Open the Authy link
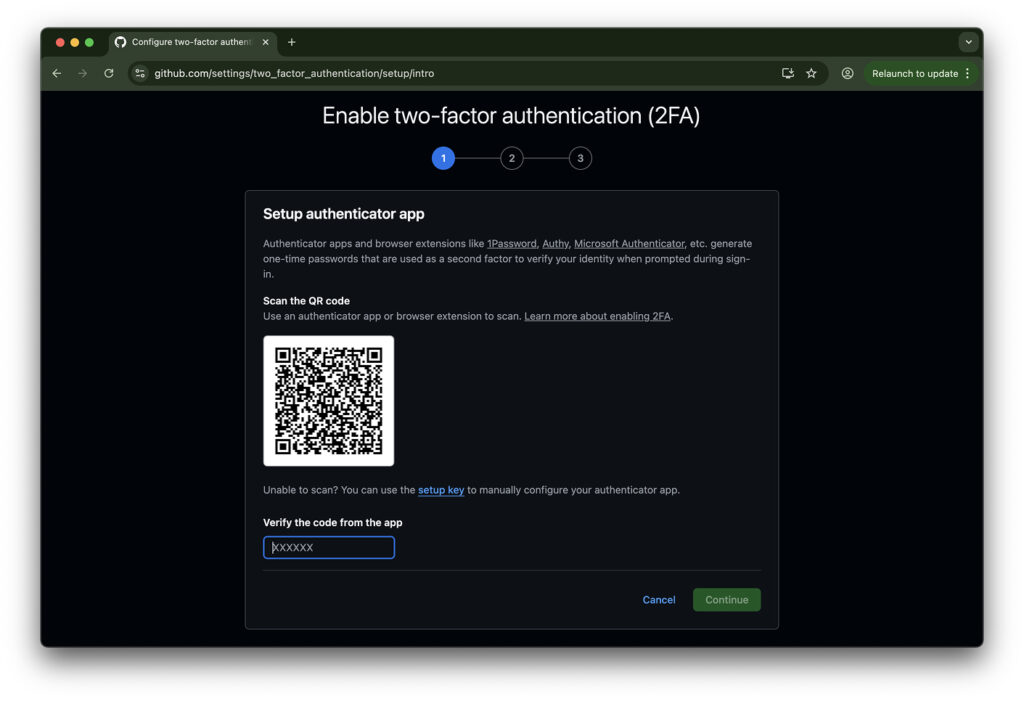Viewport: 1024px width, 701px height. click(x=556, y=244)
